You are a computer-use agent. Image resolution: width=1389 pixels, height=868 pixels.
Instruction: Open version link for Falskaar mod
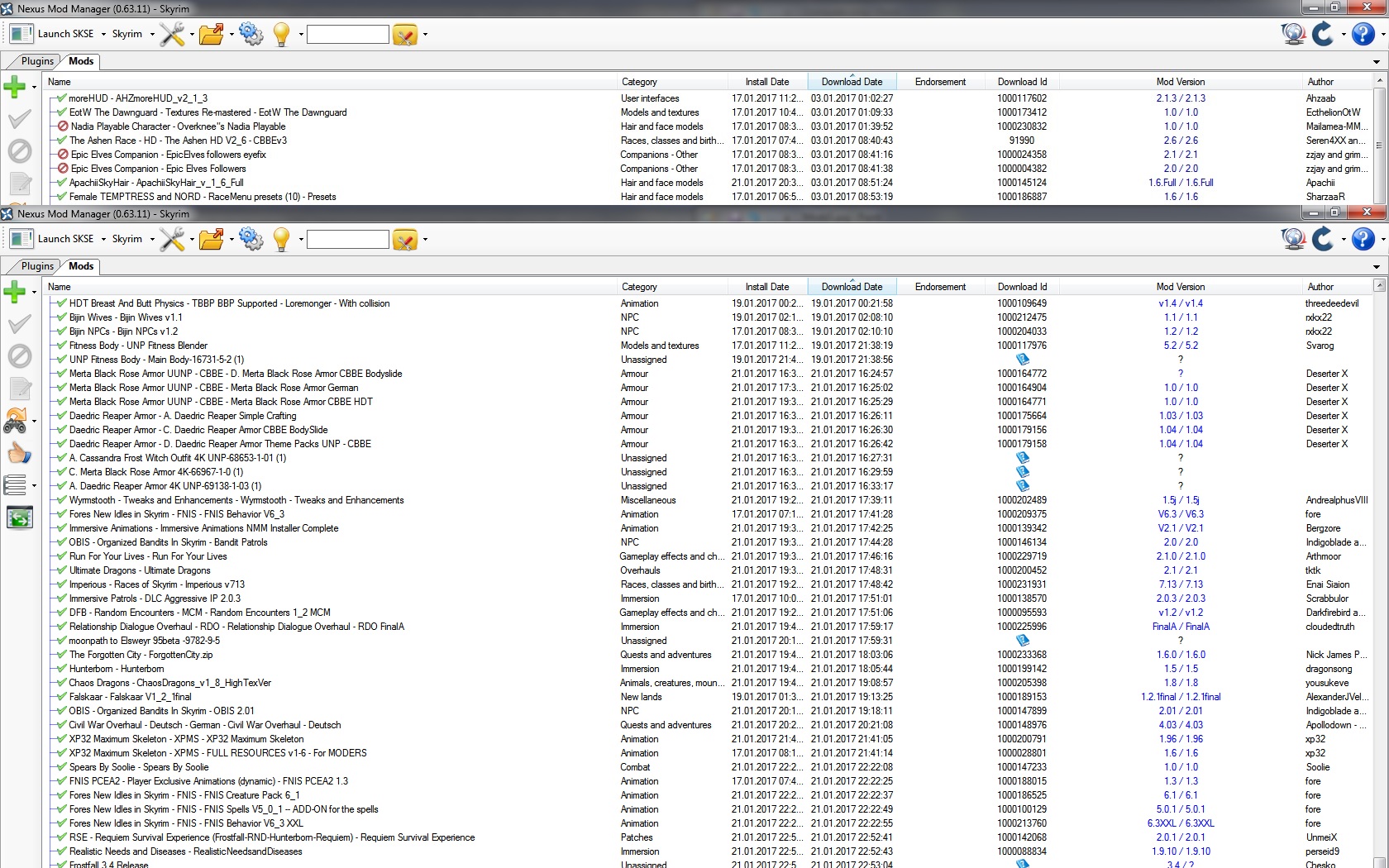[x=1180, y=697]
